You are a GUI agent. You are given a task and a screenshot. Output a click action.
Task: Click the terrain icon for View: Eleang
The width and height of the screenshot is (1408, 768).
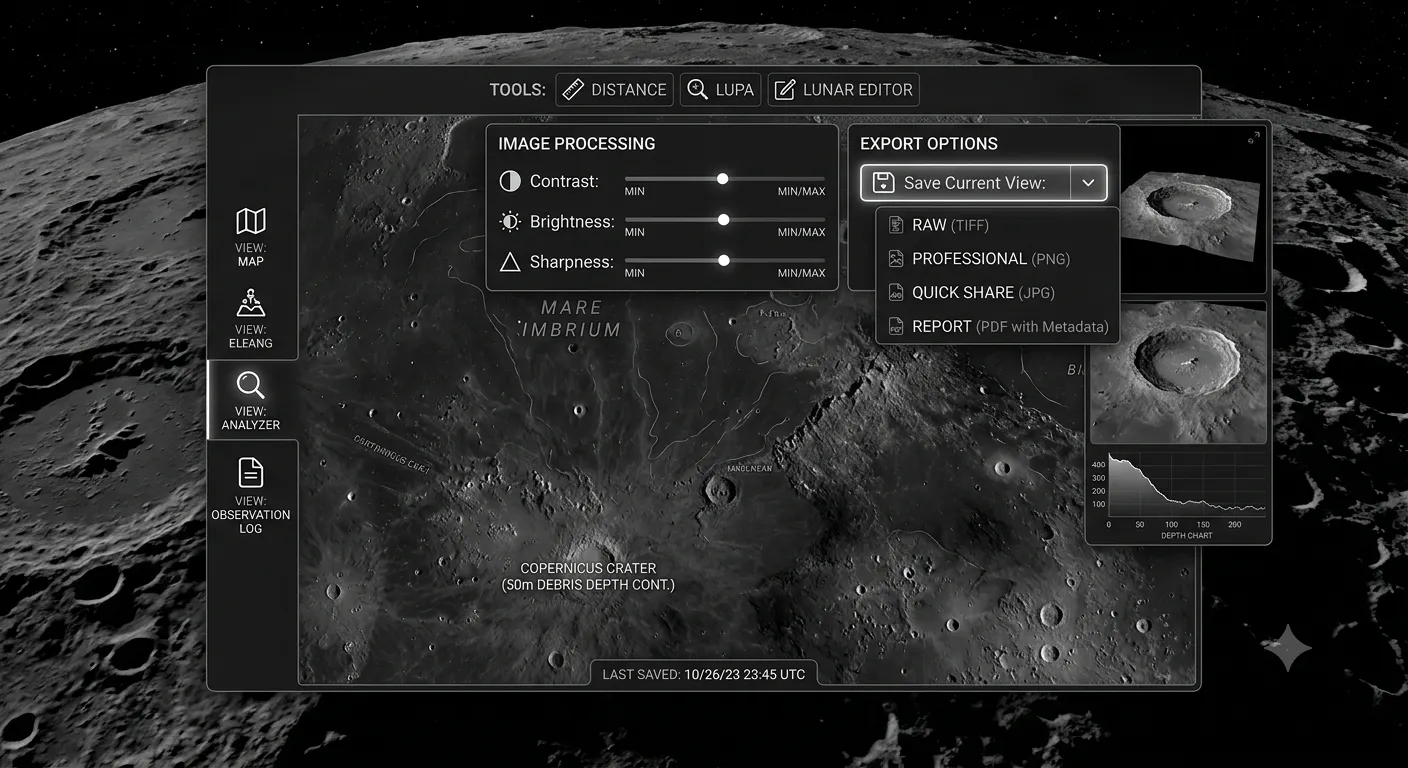(250, 303)
